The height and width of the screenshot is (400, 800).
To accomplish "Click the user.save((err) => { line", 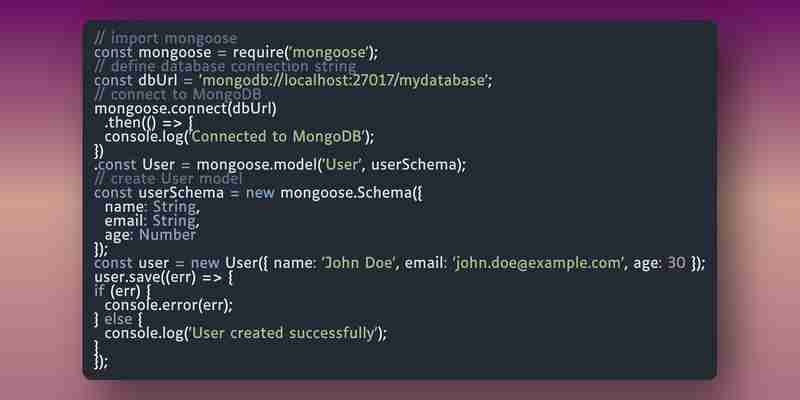I will click(163, 277).
